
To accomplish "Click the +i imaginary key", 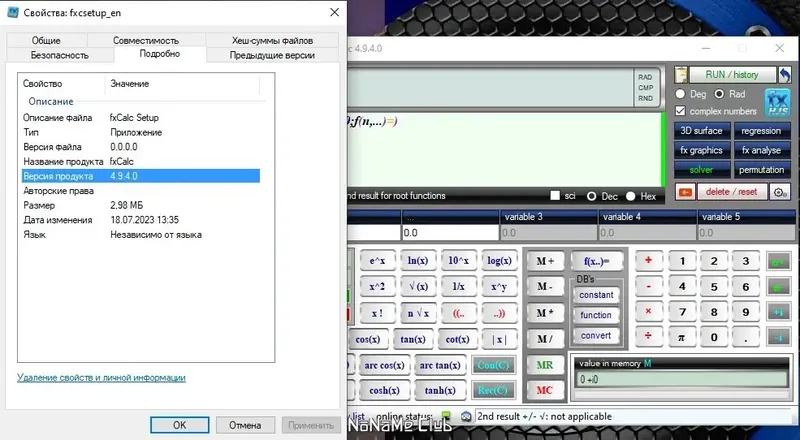I will [x=779, y=312].
